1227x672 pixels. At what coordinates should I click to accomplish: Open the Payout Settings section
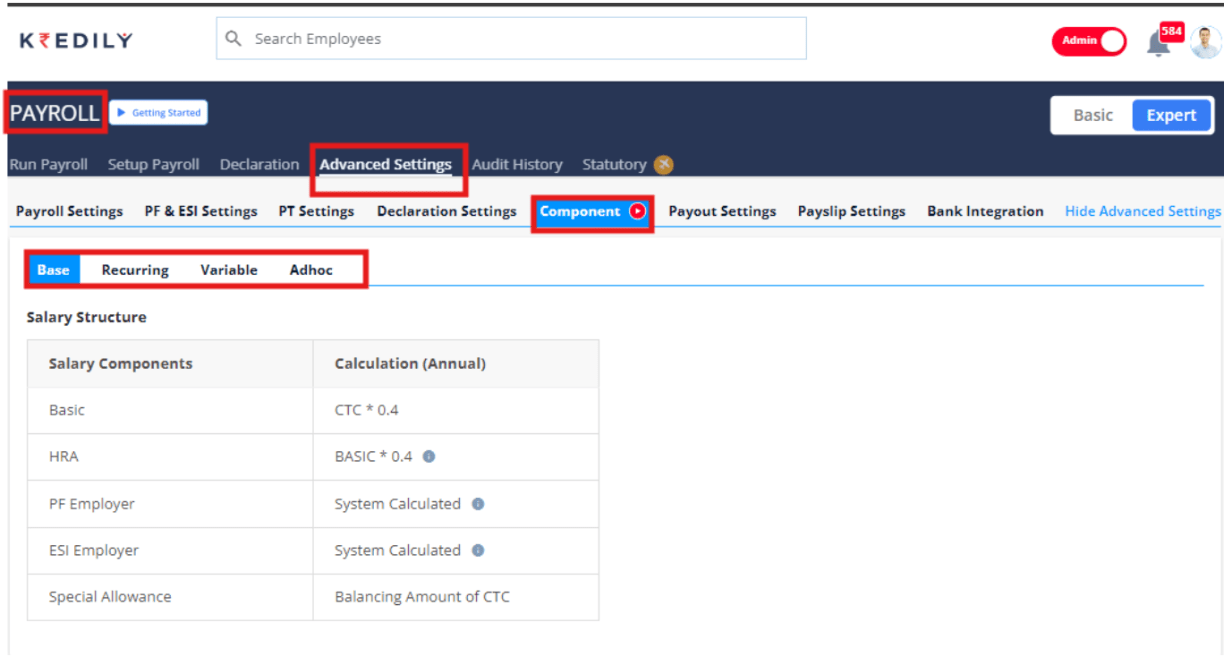pyautogui.click(x=722, y=211)
